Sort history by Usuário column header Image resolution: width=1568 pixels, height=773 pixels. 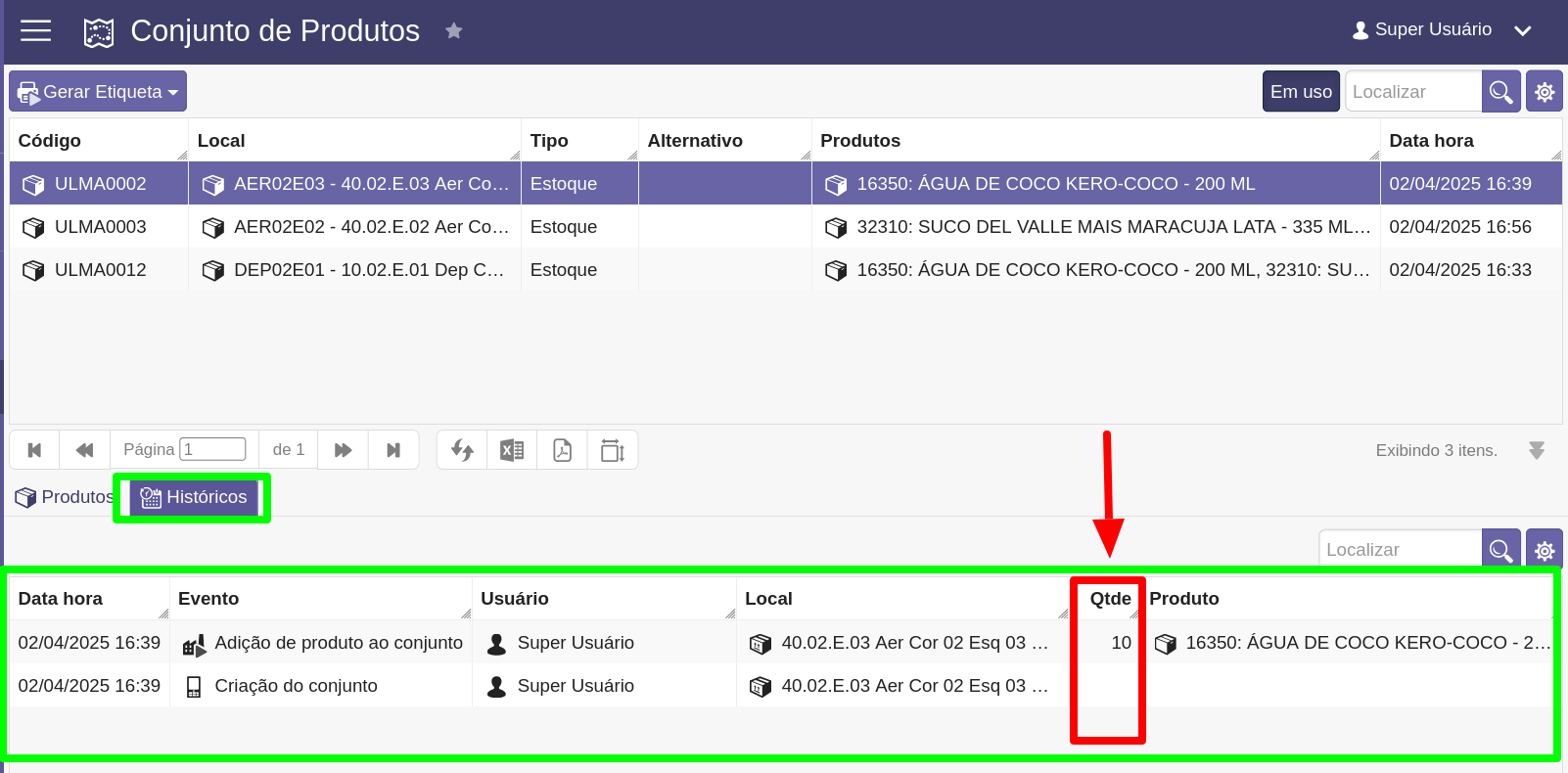click(x=604, y=599)
